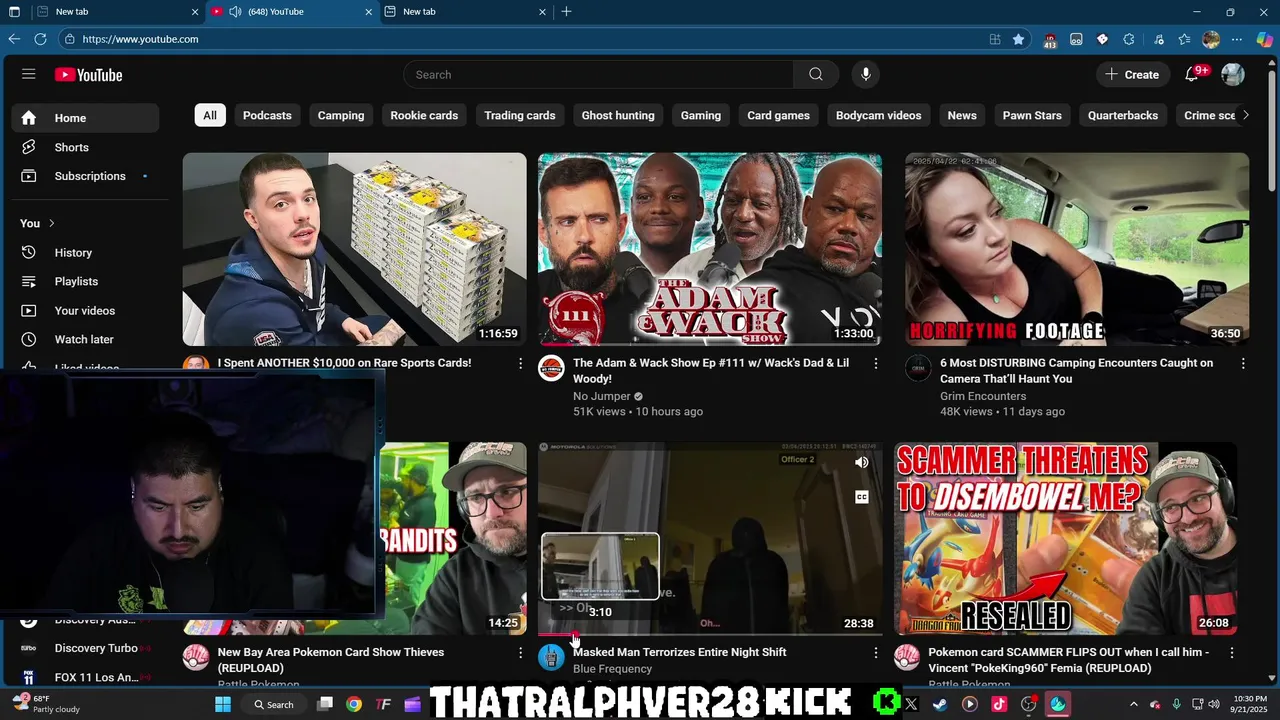Start voice search with the microphone
The height and width of the screenshot is (720, 1280).
click(x=866, y=75)
